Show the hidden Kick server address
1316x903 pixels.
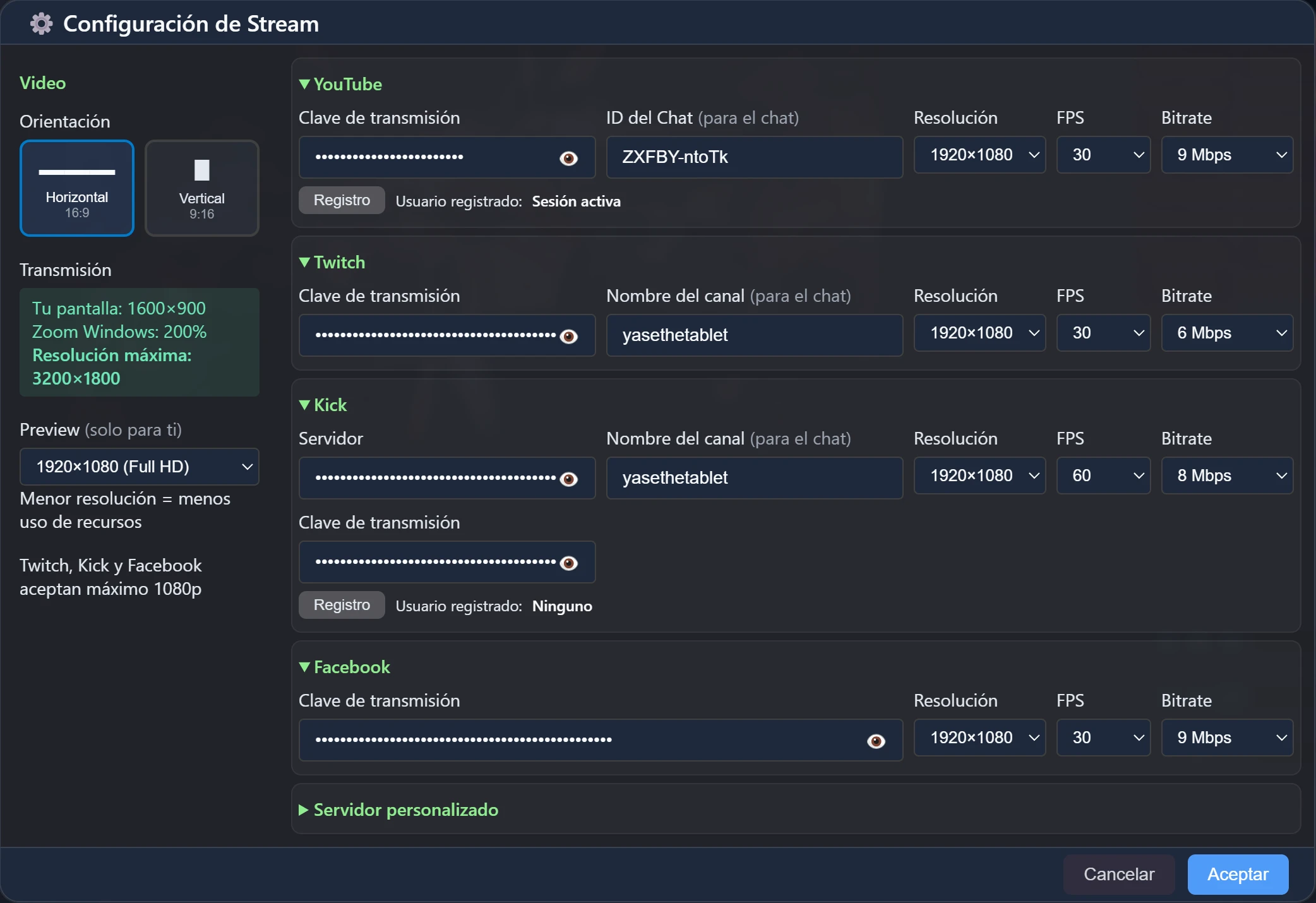click(568, 479)
